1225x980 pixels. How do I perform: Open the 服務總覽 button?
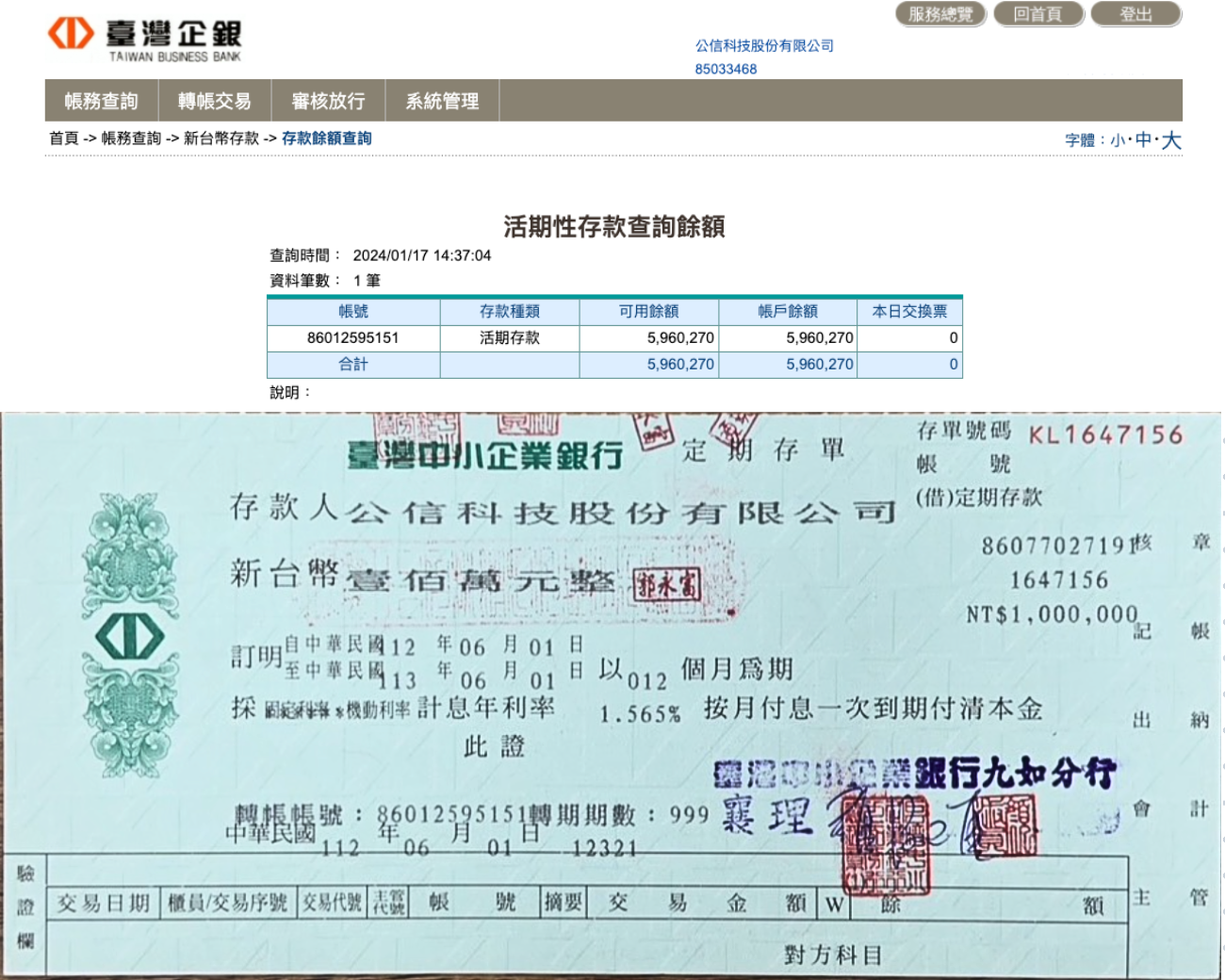939,14
